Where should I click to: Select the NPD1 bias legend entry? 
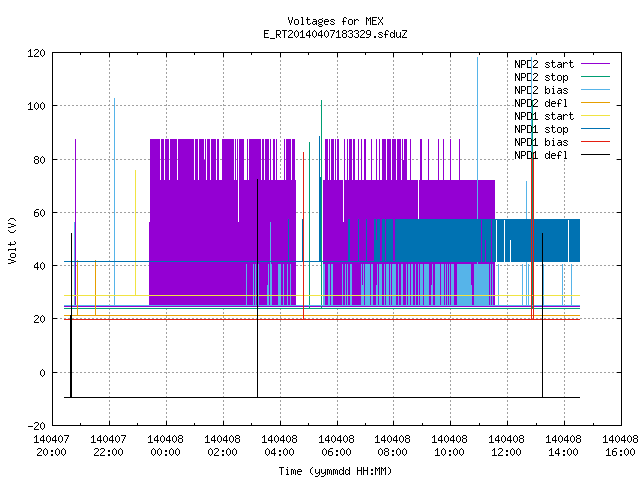tap(541, 142)
